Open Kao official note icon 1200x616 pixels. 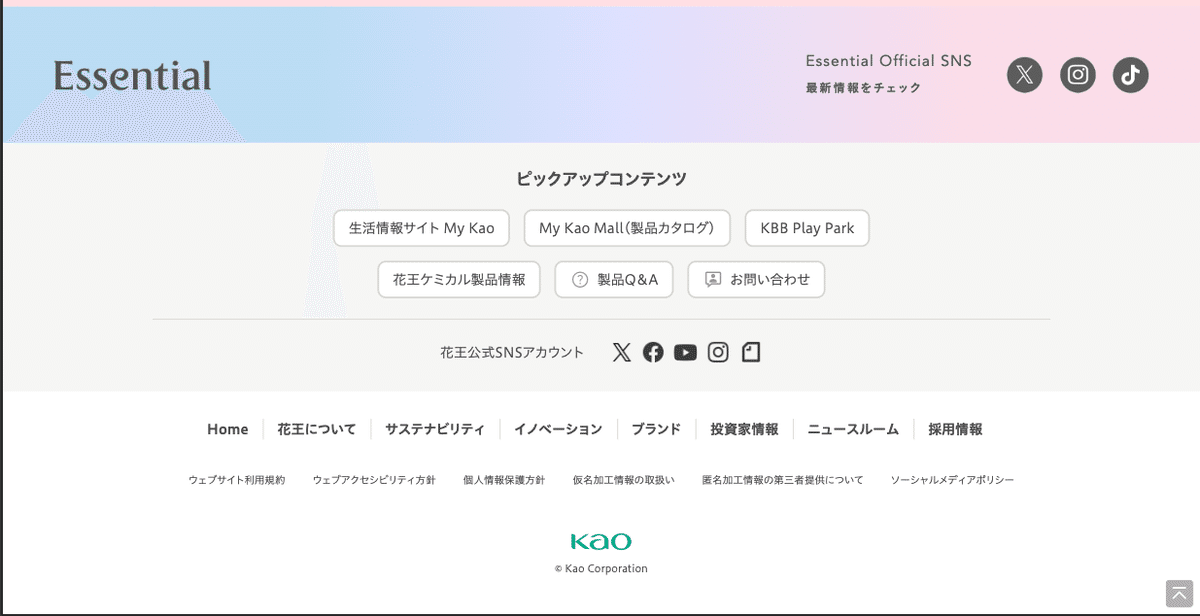(751, 352)
